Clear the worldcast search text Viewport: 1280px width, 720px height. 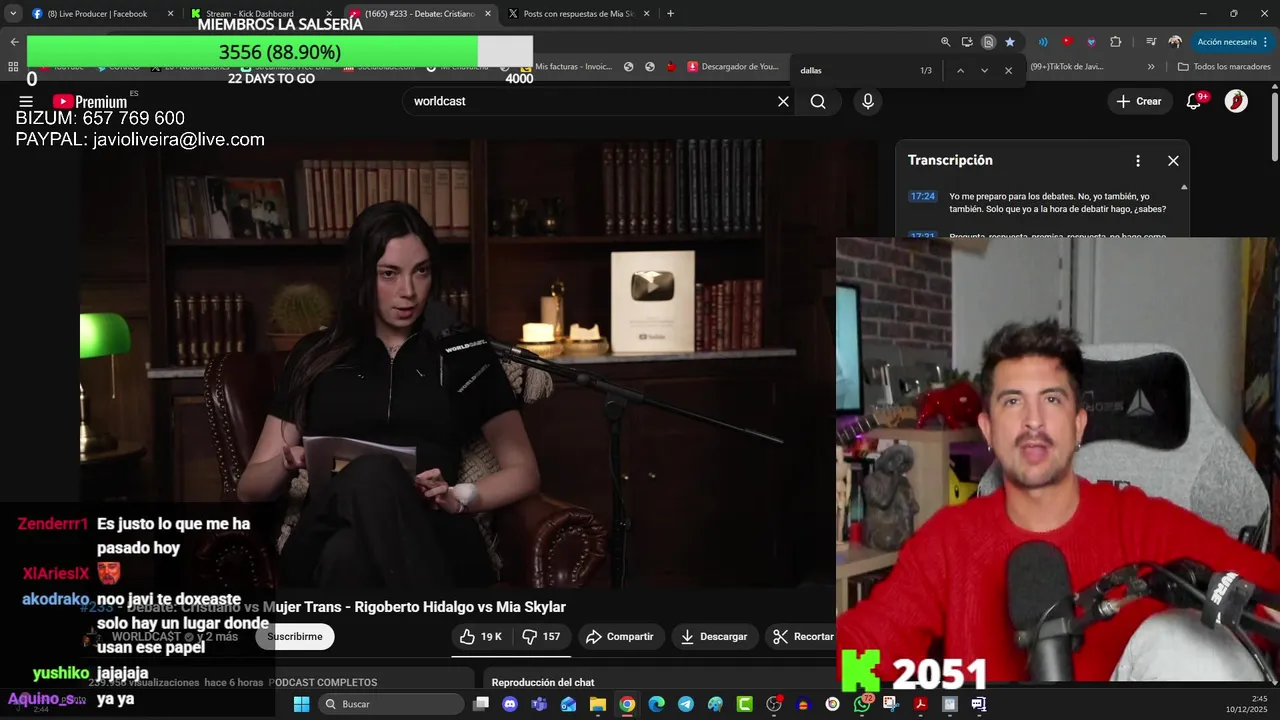783,101
